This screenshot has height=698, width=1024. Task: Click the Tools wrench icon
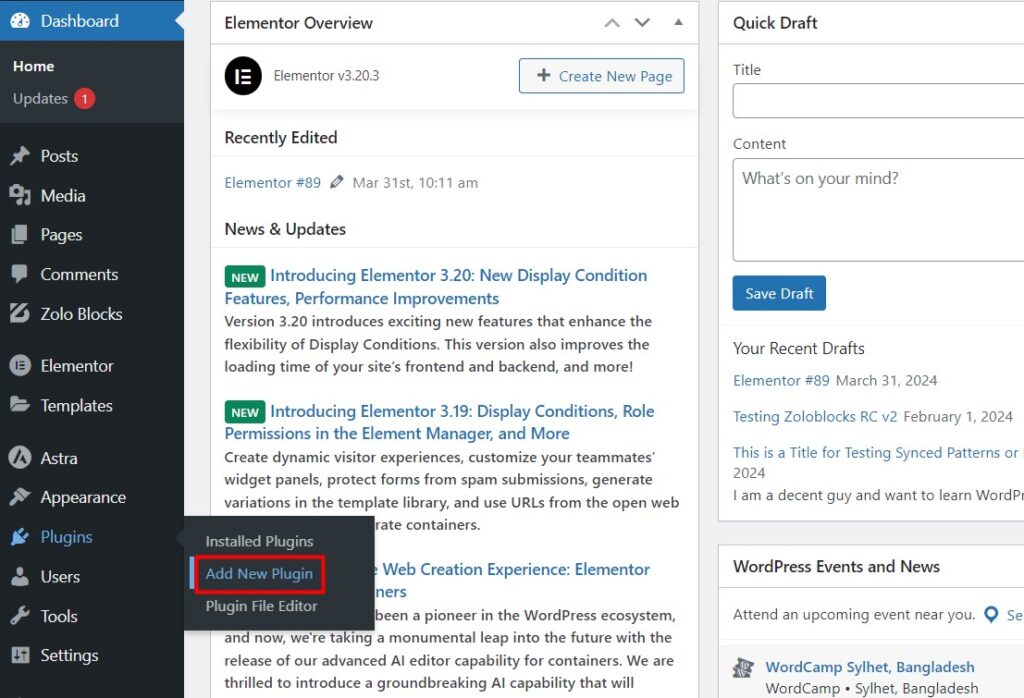20,616
